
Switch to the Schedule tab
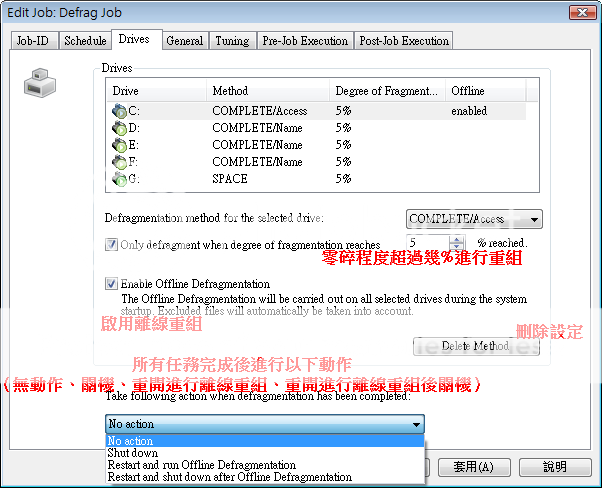[x=85, y=41]
